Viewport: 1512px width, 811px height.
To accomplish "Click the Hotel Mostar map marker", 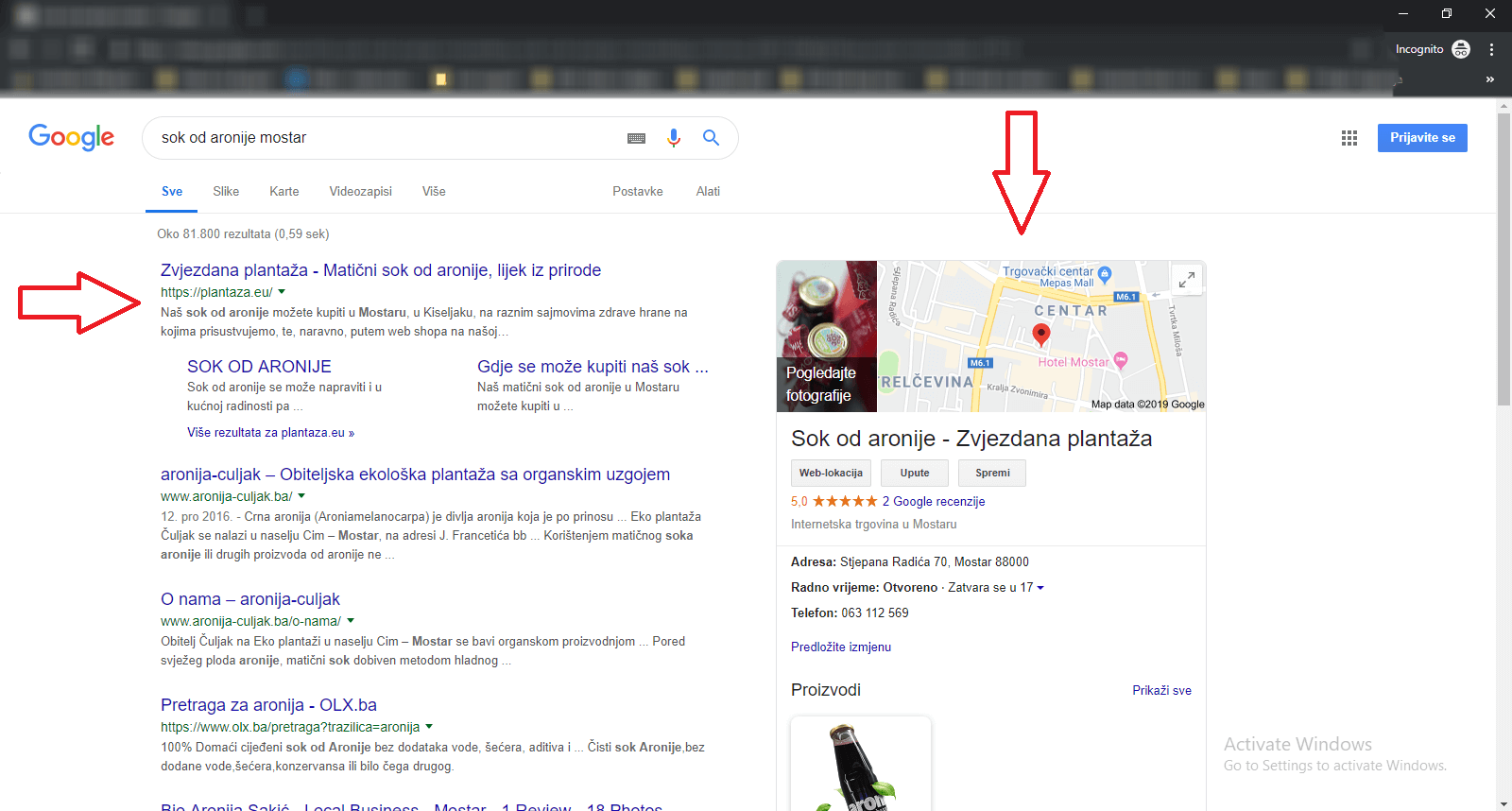I will point(1121,359).
